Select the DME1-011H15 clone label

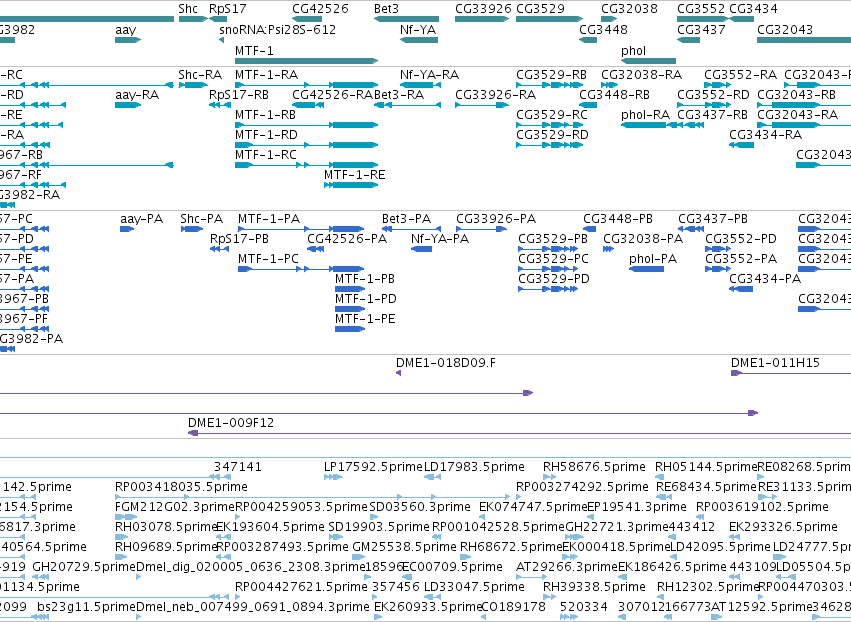point(776,363)
